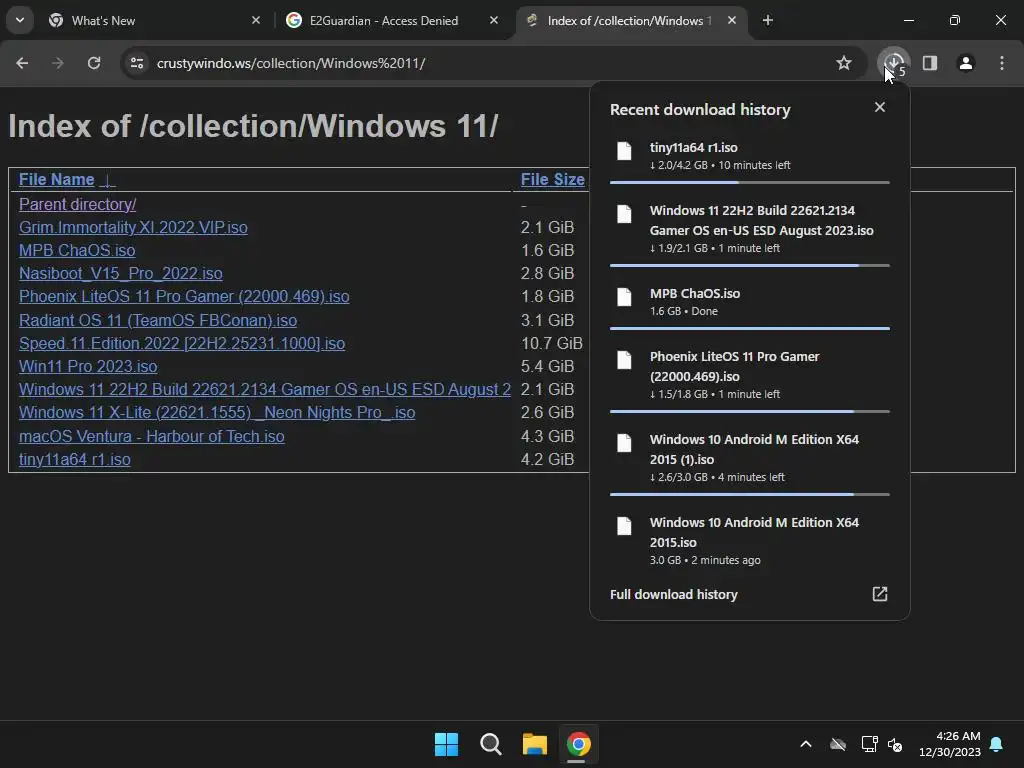Open File Explorer from taskbar

click(x=535, y=744)
